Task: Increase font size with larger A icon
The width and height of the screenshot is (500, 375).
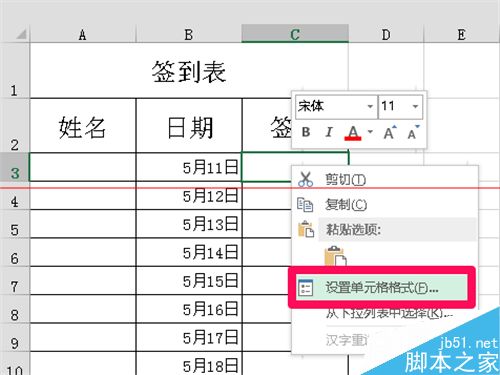Action: tap(389, 132)
